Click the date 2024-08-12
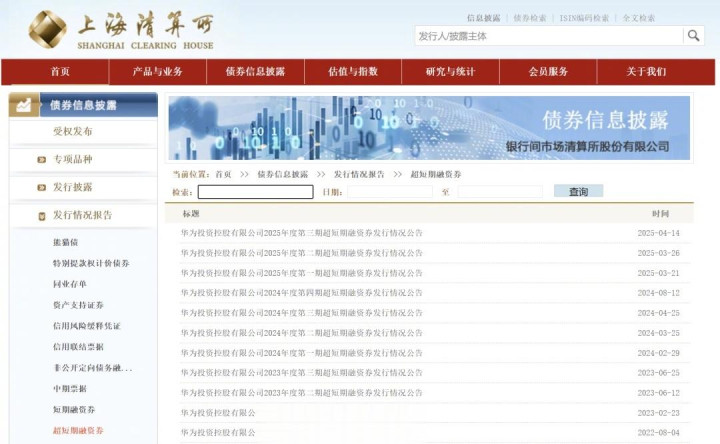 pos(658,292)
